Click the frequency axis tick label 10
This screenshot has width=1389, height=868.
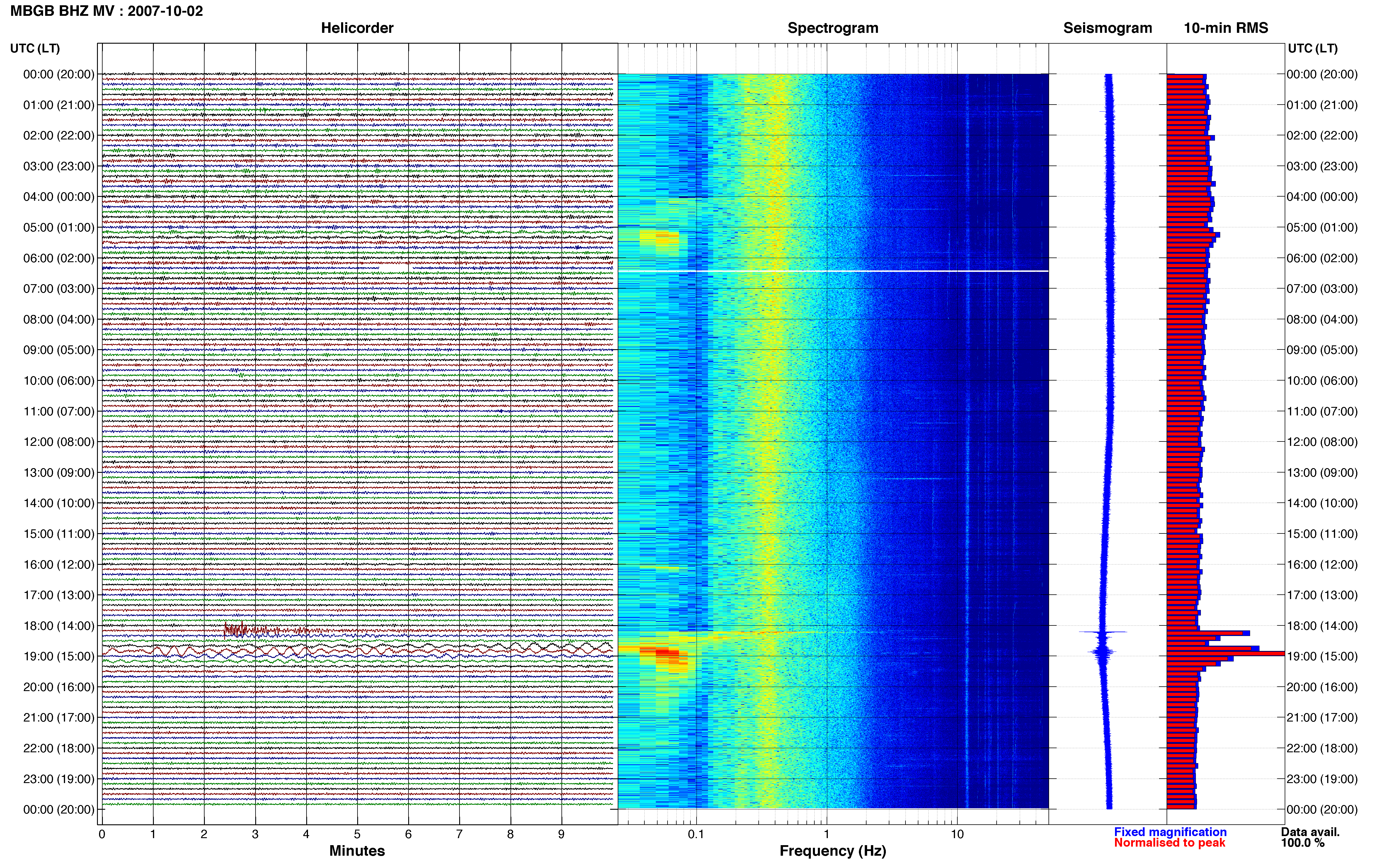coord(957,835)
